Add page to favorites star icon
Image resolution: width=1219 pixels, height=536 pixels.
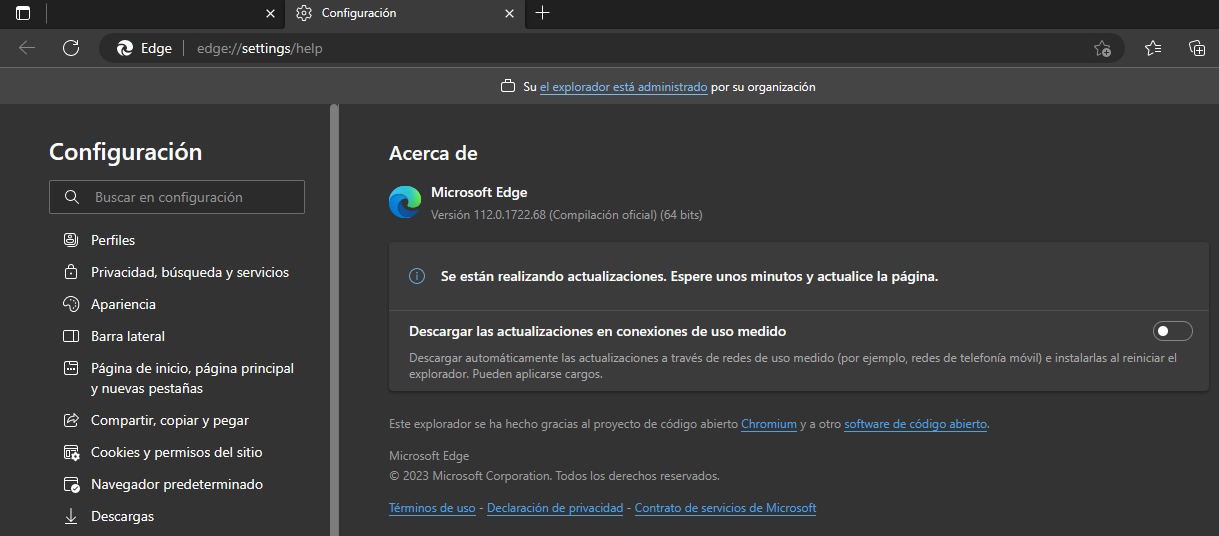(x=1102, y=48)
